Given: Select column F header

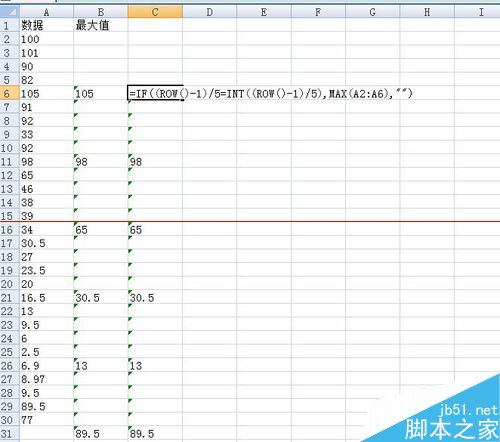Looking at the screenshot, I should [x=318, y=12].
